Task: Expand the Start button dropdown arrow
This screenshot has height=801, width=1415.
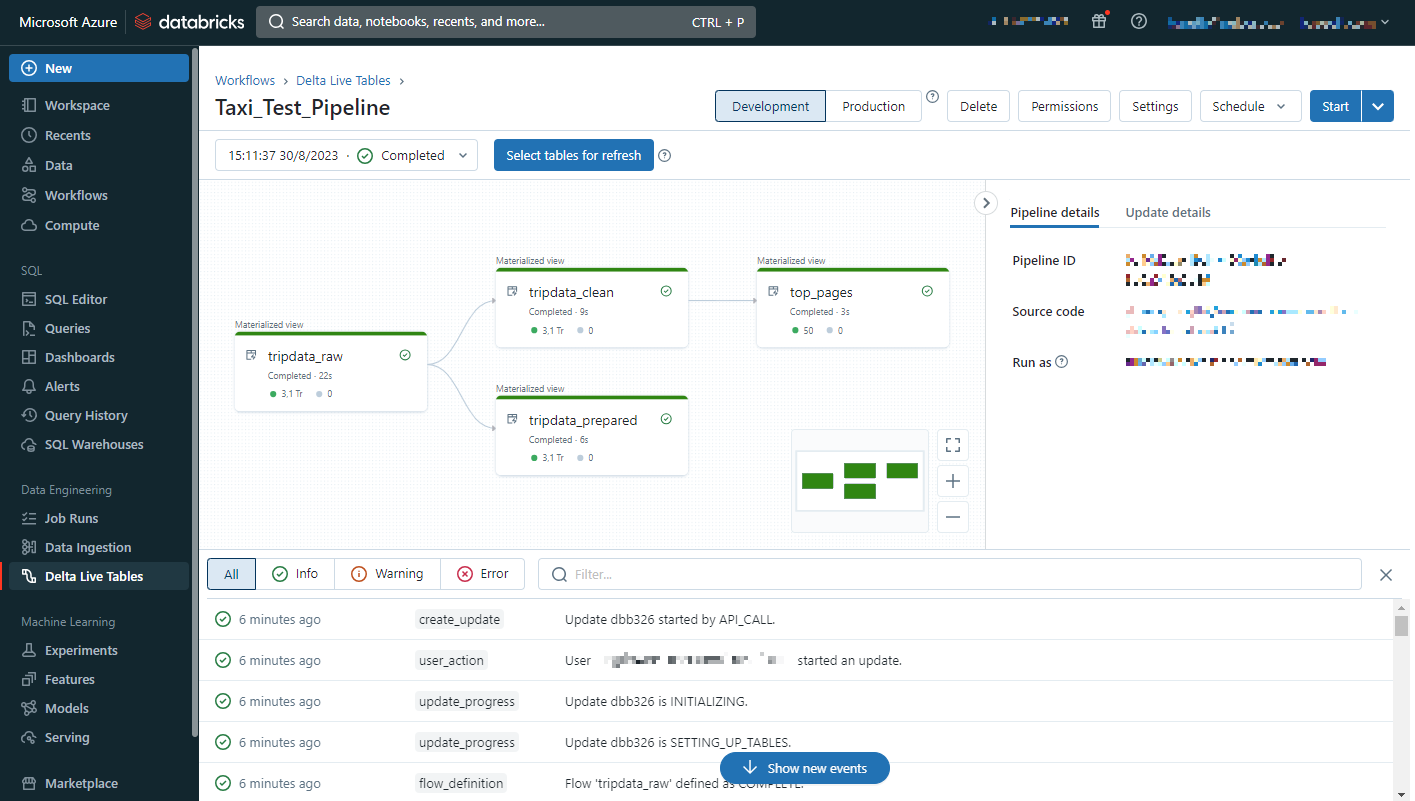Action: click(x=1378, y=106)
